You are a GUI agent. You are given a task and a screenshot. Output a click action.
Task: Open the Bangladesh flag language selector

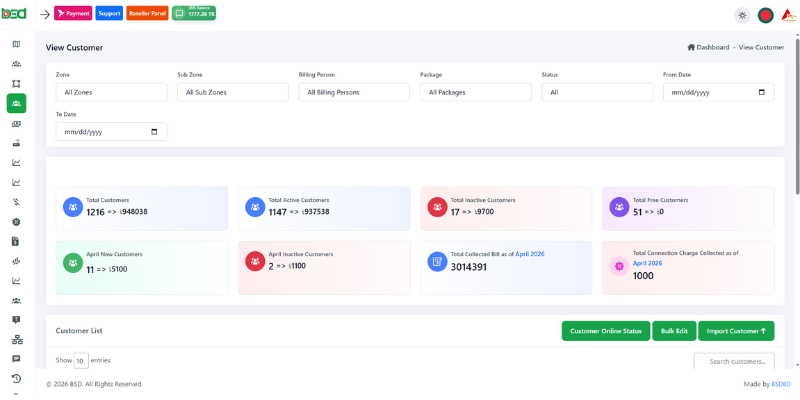point(766,15)
